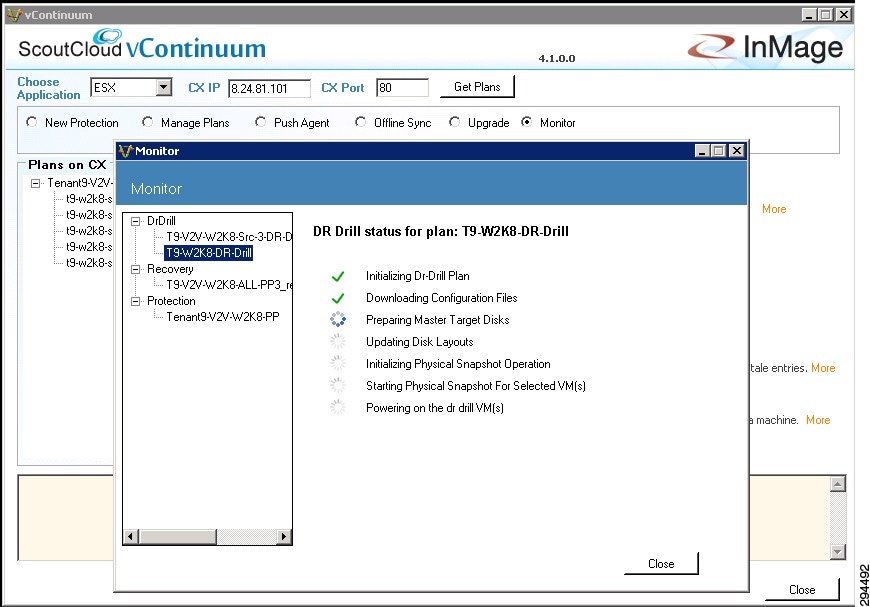Click 'Powering on the dr drill VM(s)' text

[x=434, y=408]
